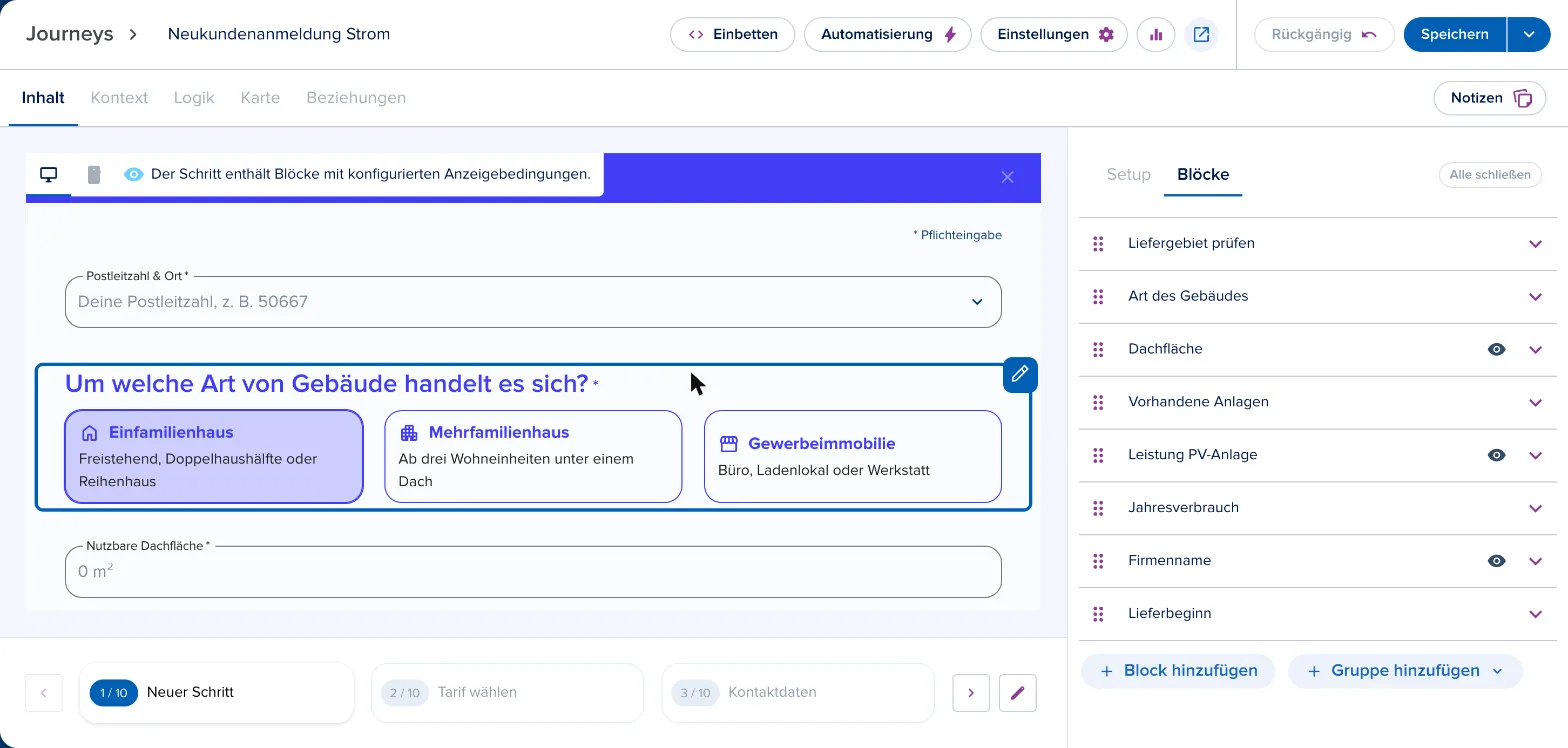Switch to the Setup panel tab
The height and width of the screenshot is (748, 1568).
pyautogui.click(x=1129, y=174)
